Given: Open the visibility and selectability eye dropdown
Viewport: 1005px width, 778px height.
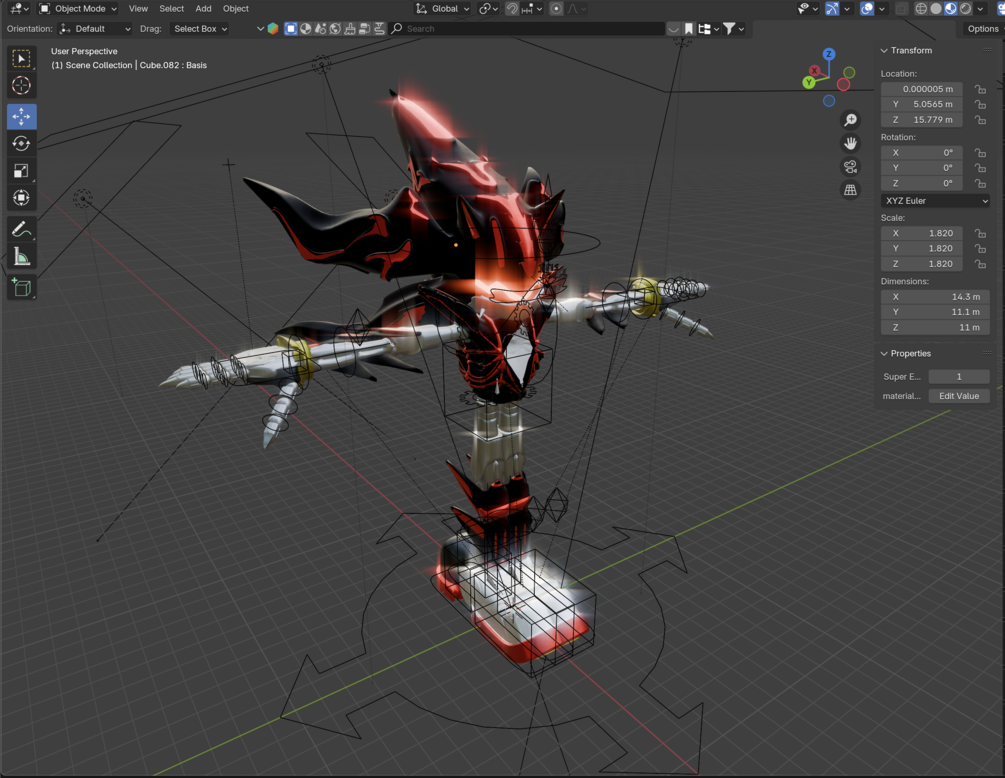Looking at the screenshot, I should pyautogui.click(x=806, y=8).
